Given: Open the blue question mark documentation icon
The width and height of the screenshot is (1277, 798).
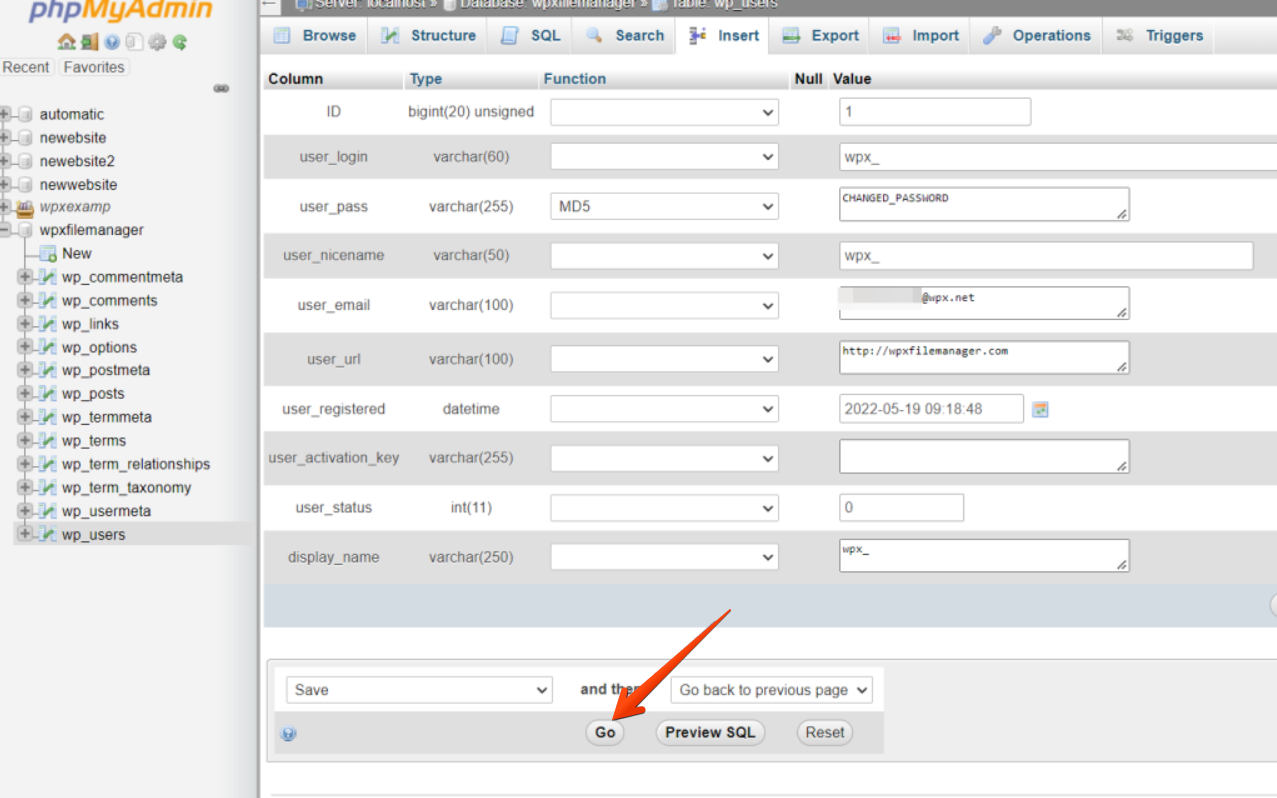Looking at the screenshot, I should (x=112, y=42).
